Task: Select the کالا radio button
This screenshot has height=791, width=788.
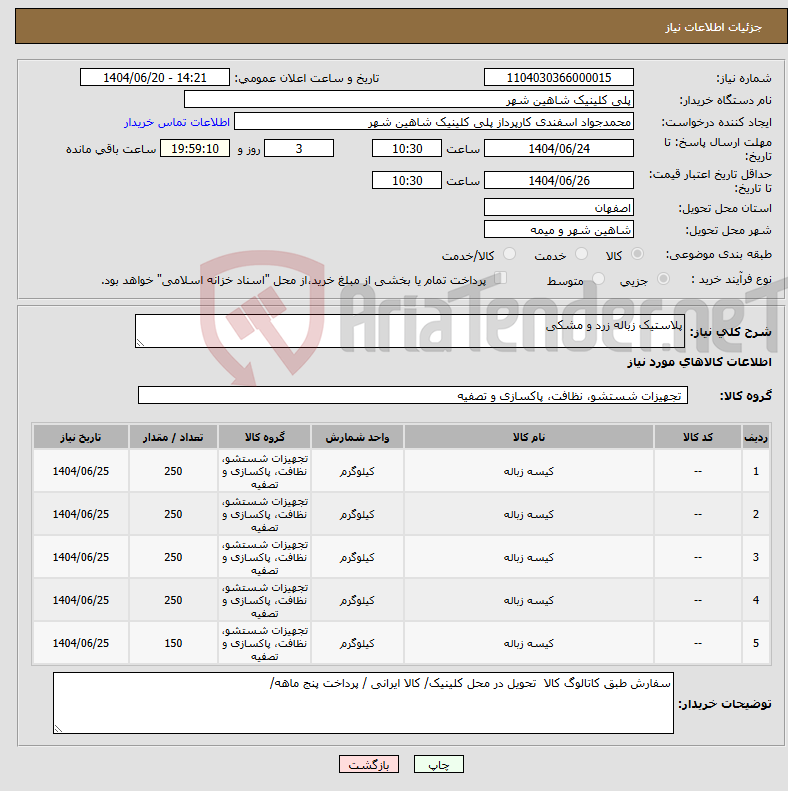Action: coord(638,254)
